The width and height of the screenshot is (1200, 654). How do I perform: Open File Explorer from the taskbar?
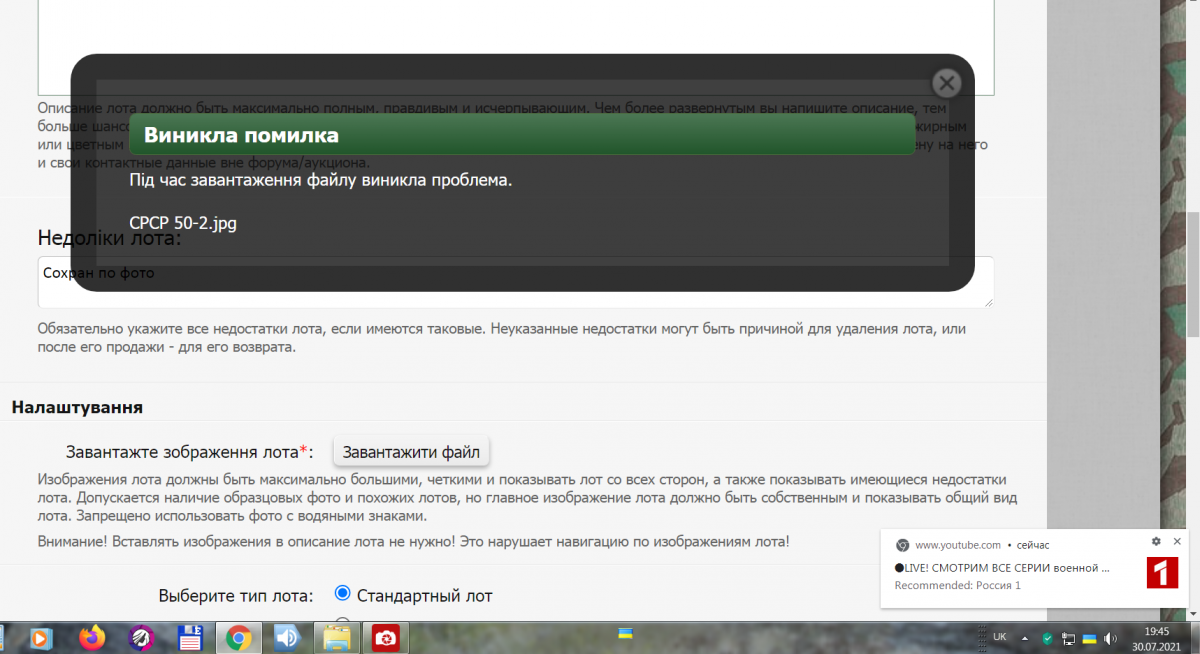[x=336, y=638]
